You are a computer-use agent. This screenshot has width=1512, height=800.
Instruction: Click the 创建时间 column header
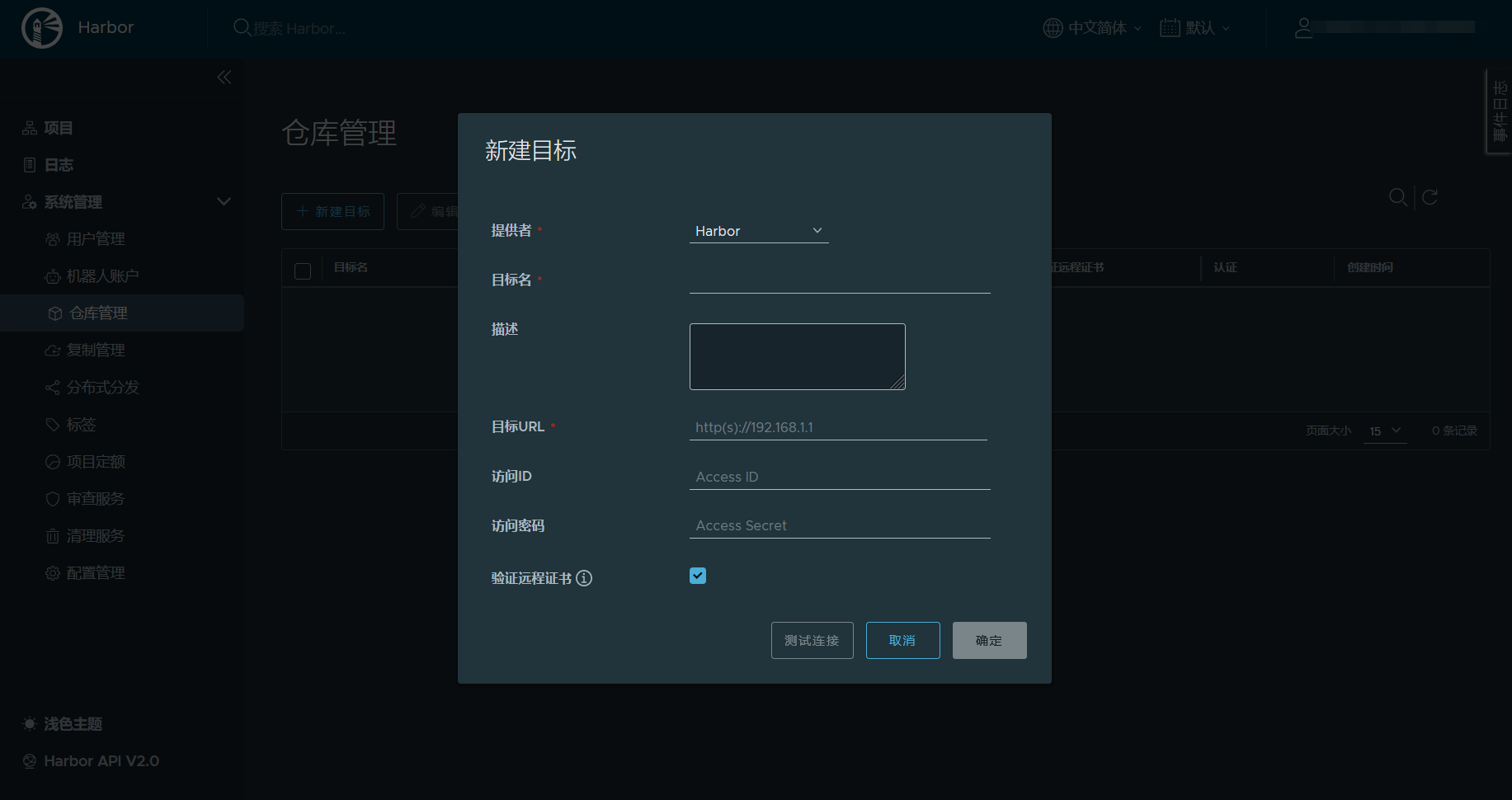[1370, 267]
